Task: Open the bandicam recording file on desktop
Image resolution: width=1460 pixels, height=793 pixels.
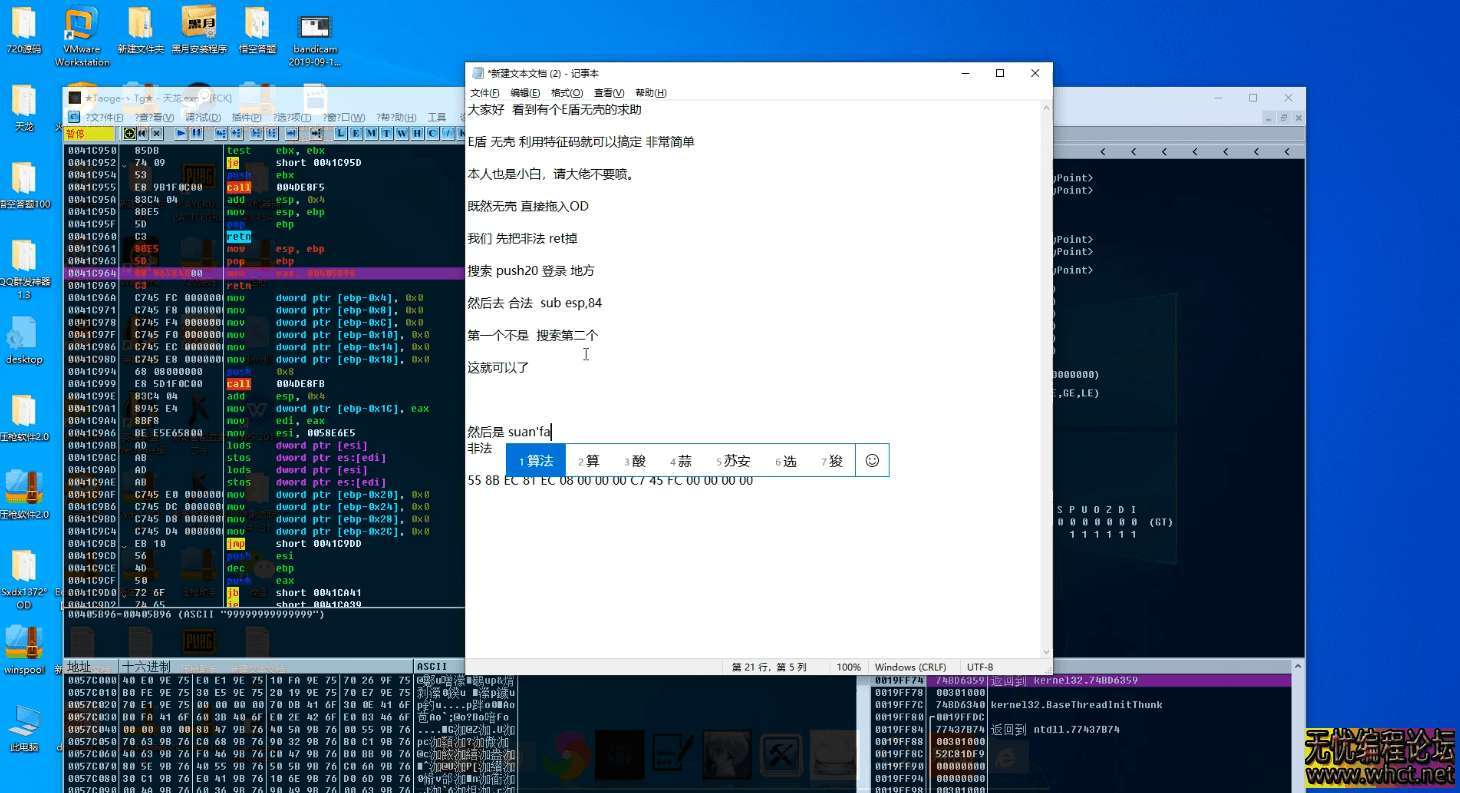Action: [x=315, y=25]
